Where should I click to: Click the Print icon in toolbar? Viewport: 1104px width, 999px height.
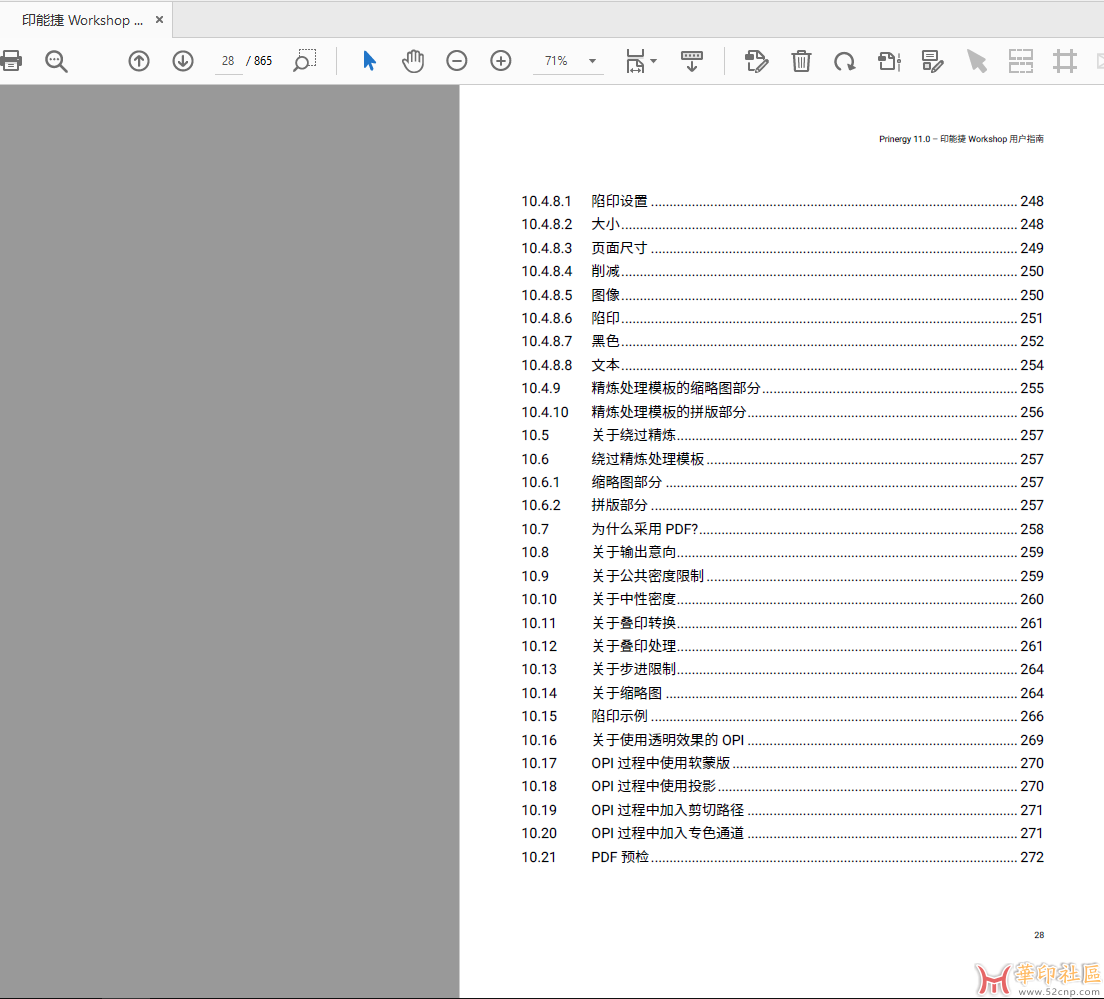coord(11,61)
